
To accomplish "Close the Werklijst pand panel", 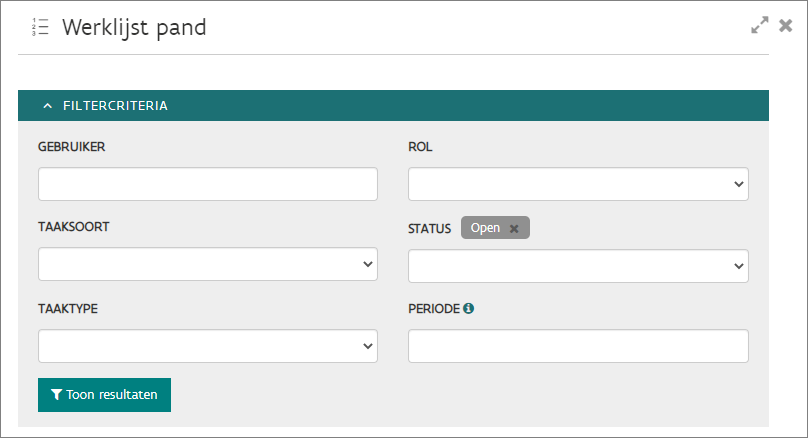I will [x=786, y=27].
